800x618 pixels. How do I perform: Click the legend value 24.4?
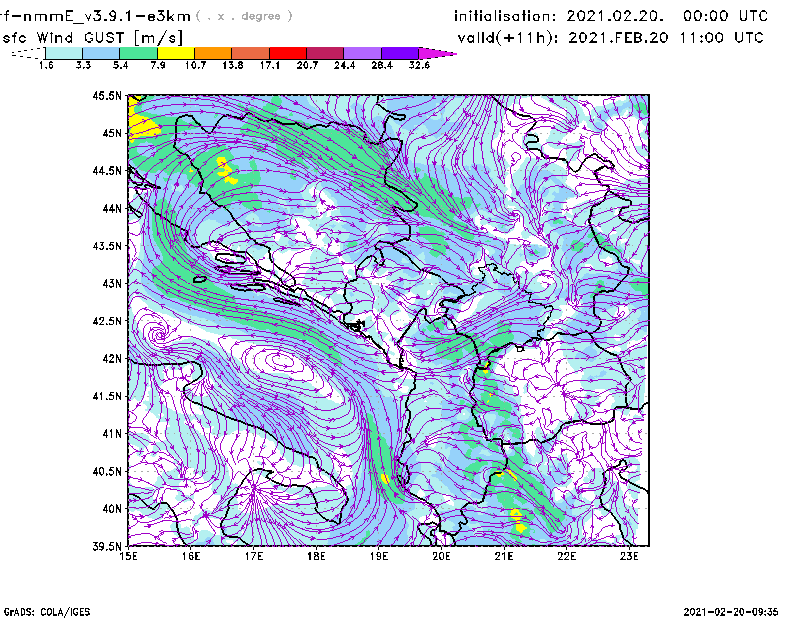click(344, 65)
